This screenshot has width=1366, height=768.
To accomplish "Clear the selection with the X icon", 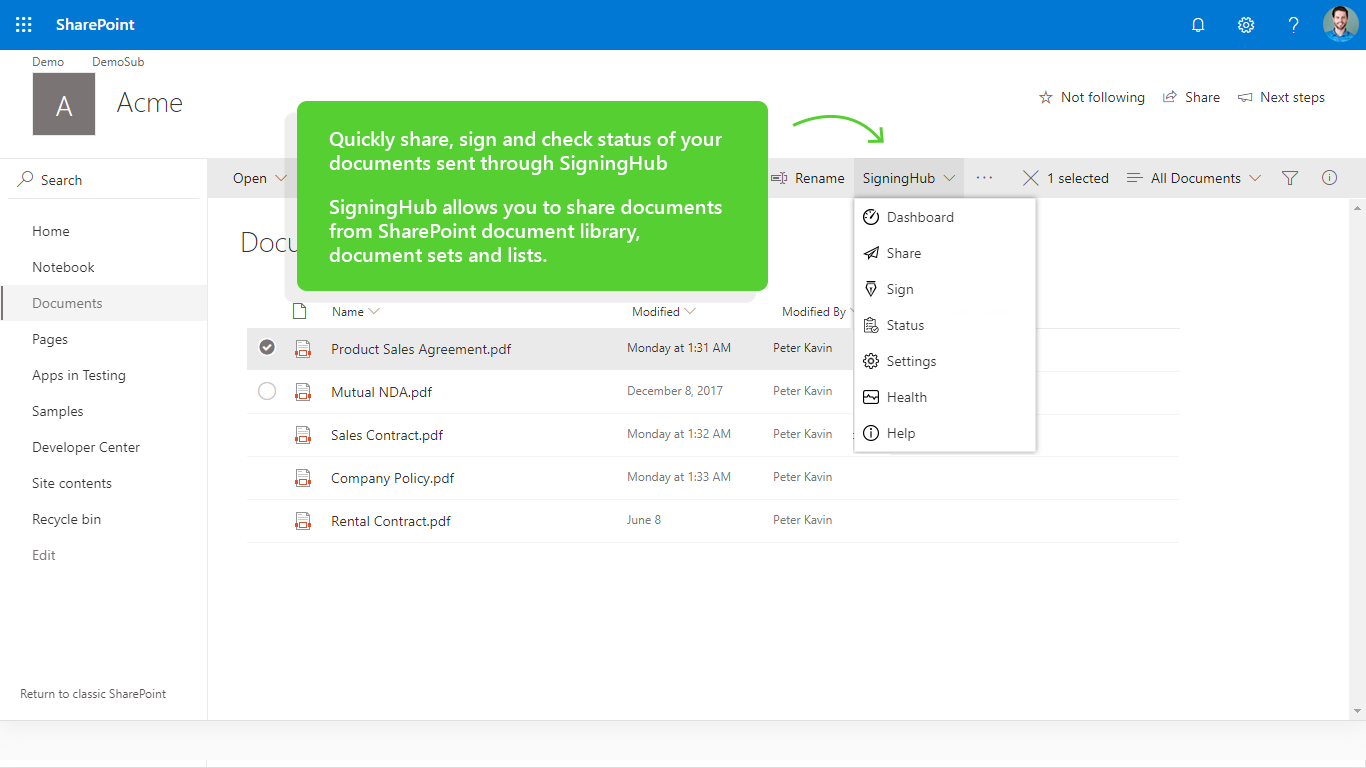I will (x=1030, y=178).
